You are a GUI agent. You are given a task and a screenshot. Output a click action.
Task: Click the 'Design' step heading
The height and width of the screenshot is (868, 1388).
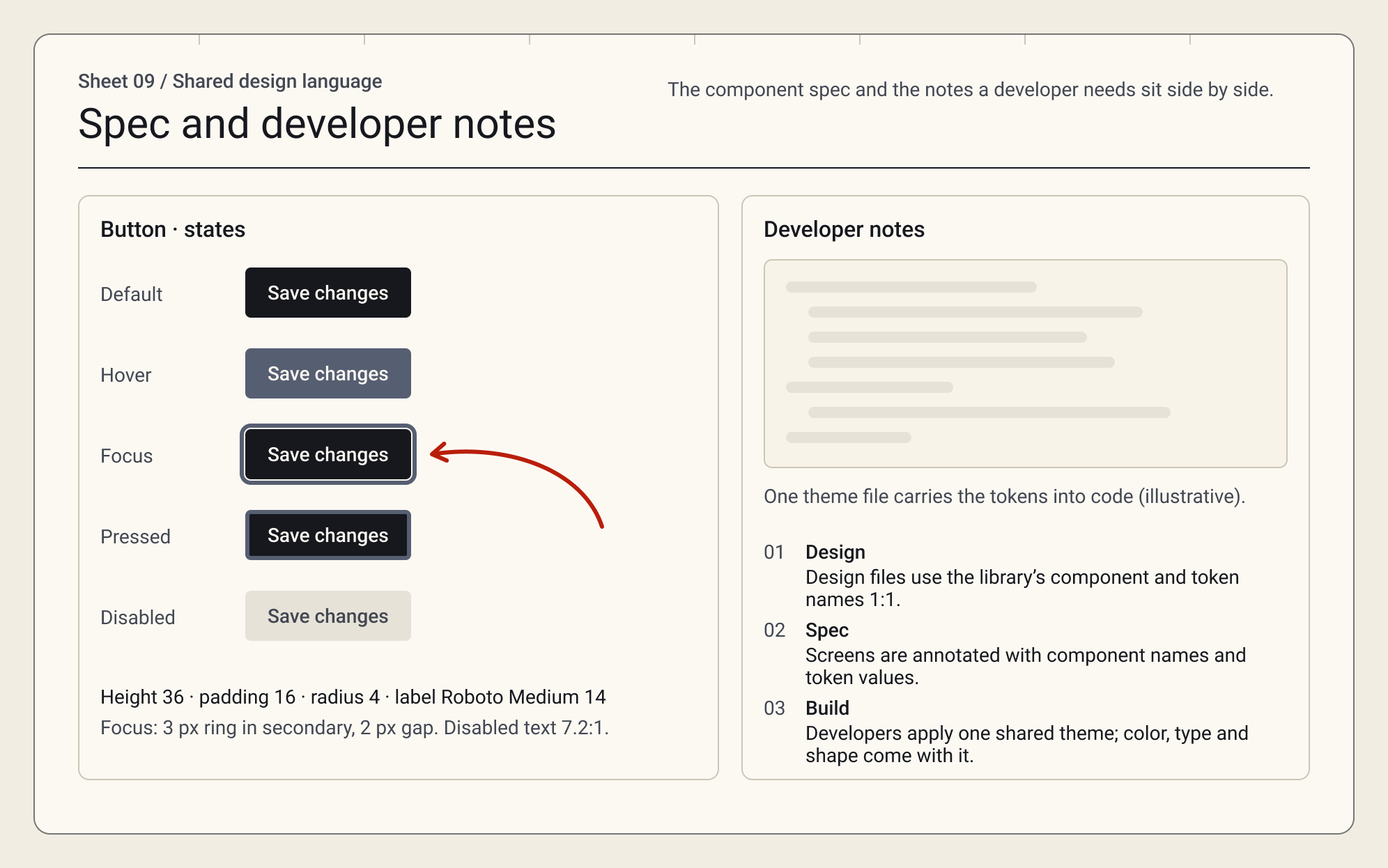coord(835,552)
